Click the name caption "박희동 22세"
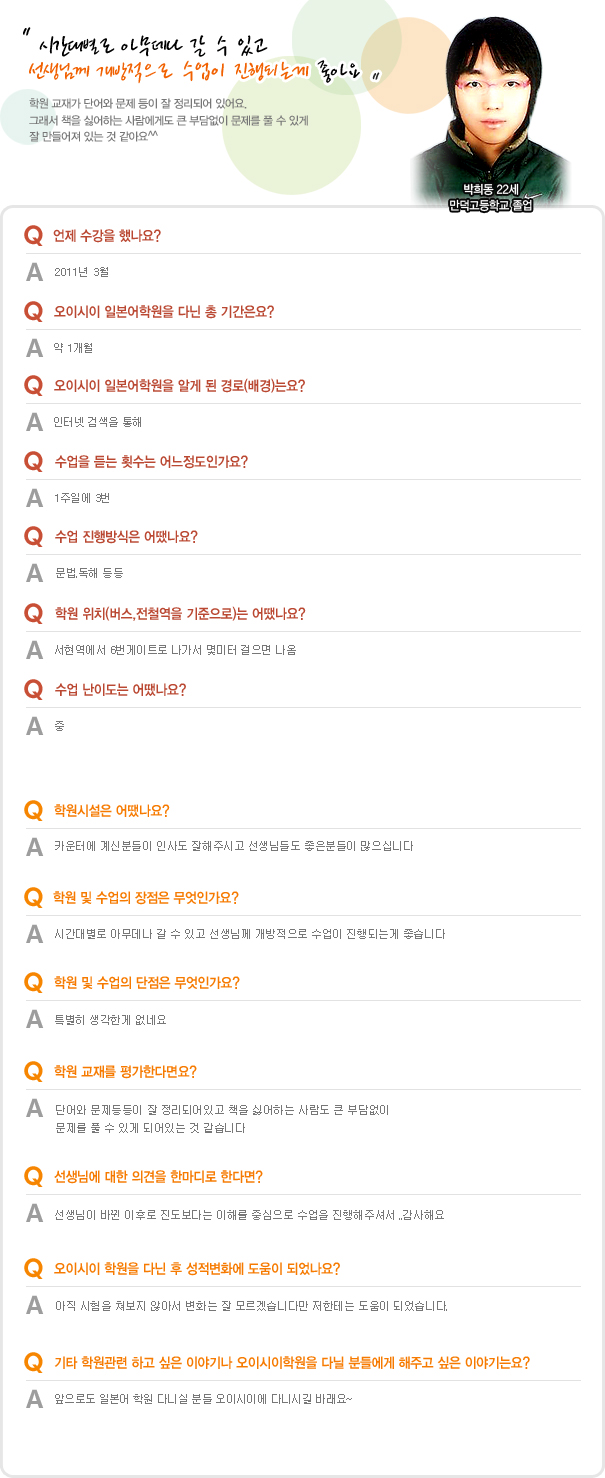Viewport: 605px width, 1478px height. pyautogui.click(x=489, y=189)
